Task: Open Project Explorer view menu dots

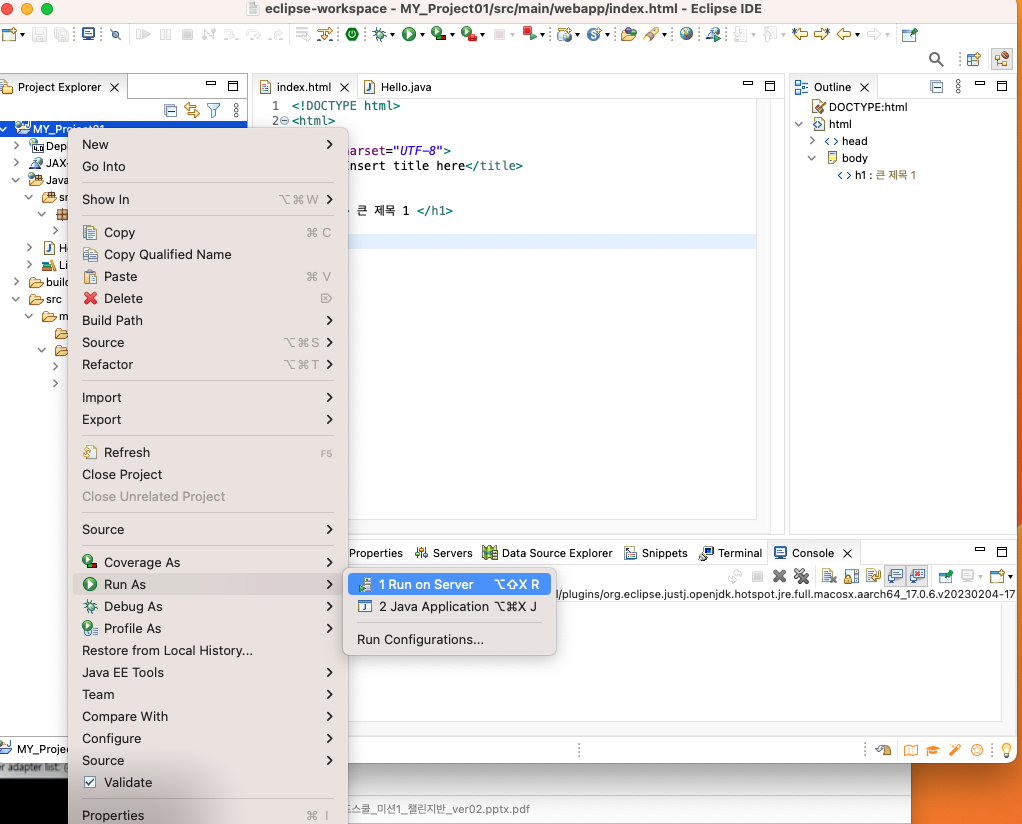Action: click(236, 110)
